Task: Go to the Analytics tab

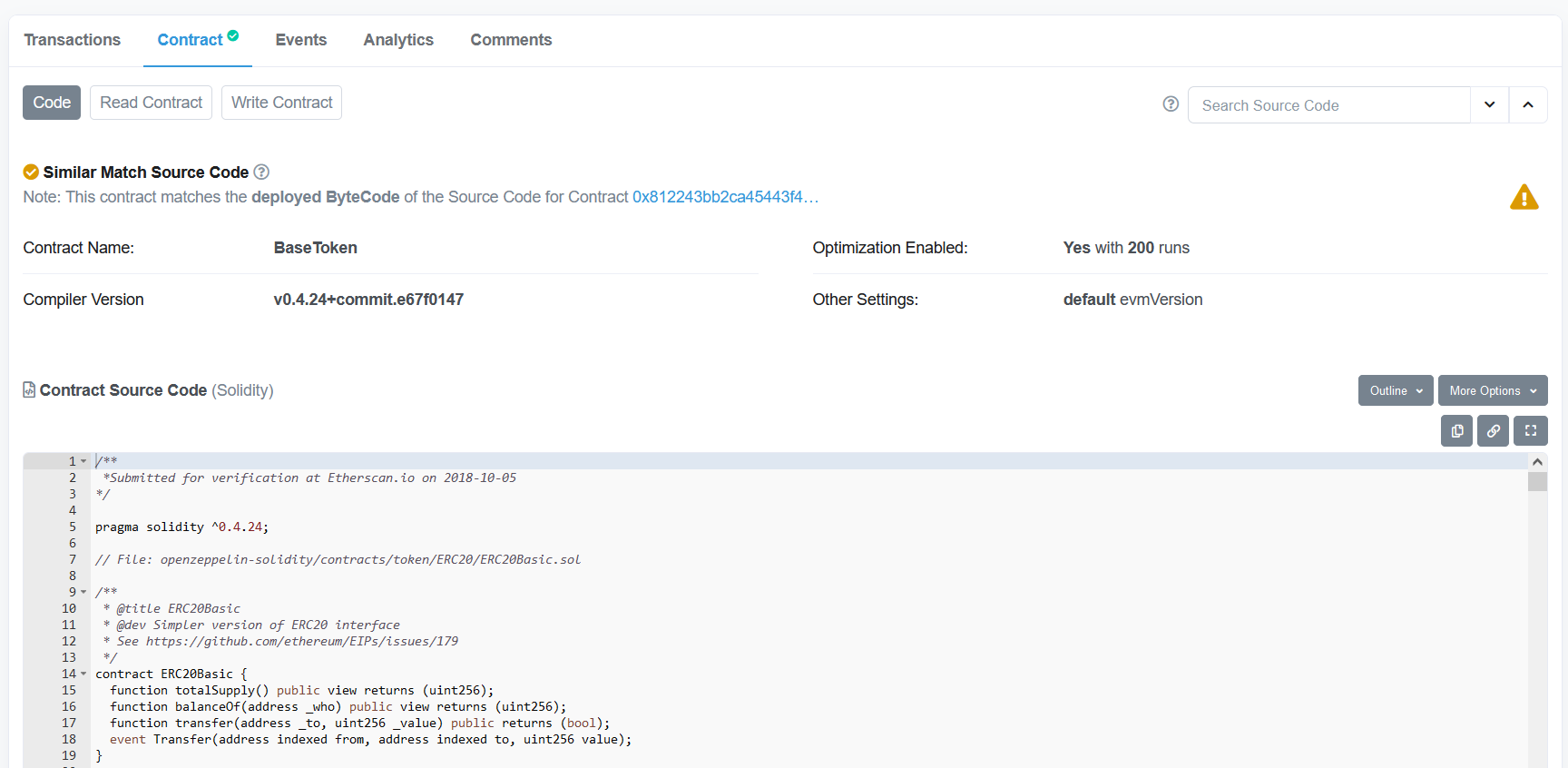Action: click(x=398, y=40)
